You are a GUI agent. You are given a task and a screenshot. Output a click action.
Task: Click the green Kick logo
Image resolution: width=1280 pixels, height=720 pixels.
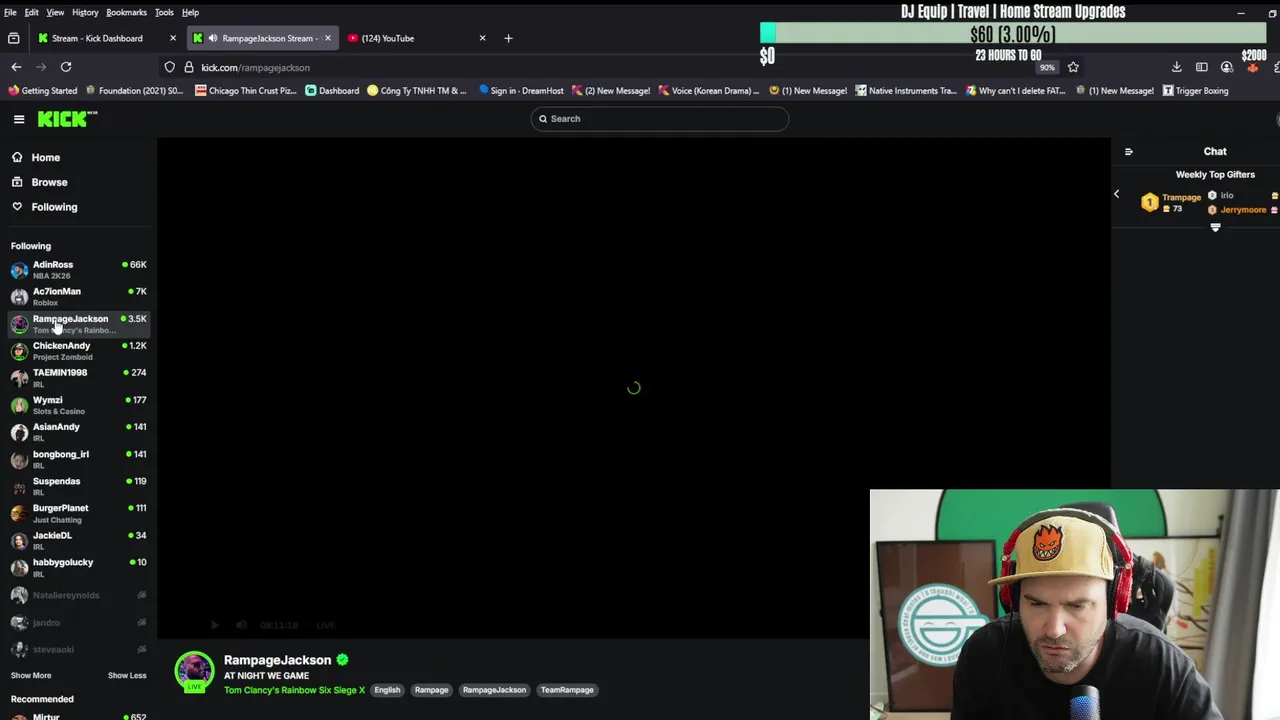click(67, 119)
